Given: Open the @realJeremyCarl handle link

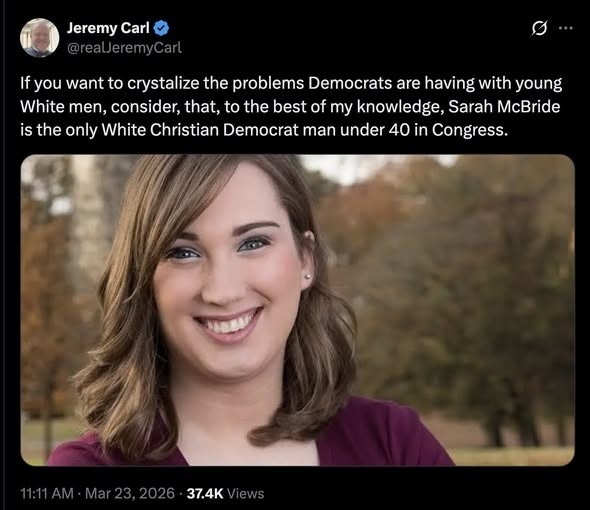Looking at the screenshot, I should 124,48.
